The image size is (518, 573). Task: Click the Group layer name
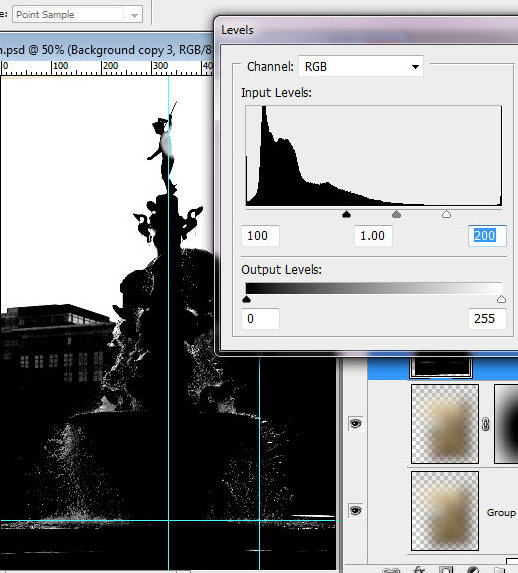click(x=501, y=513)
